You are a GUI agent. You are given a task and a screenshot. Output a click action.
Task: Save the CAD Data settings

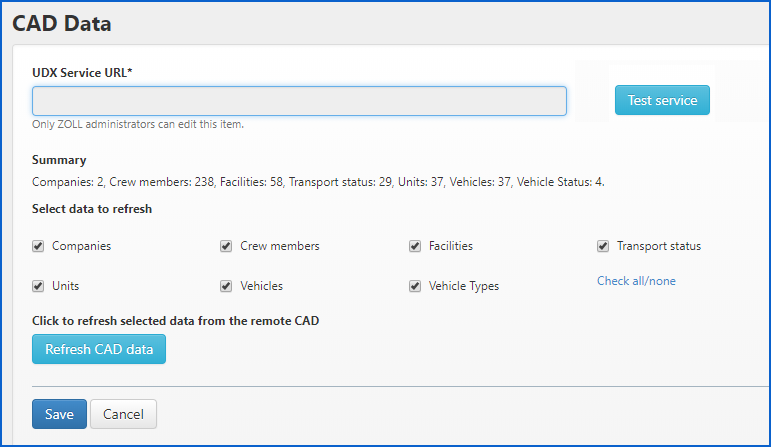click(x=59, y=414)
